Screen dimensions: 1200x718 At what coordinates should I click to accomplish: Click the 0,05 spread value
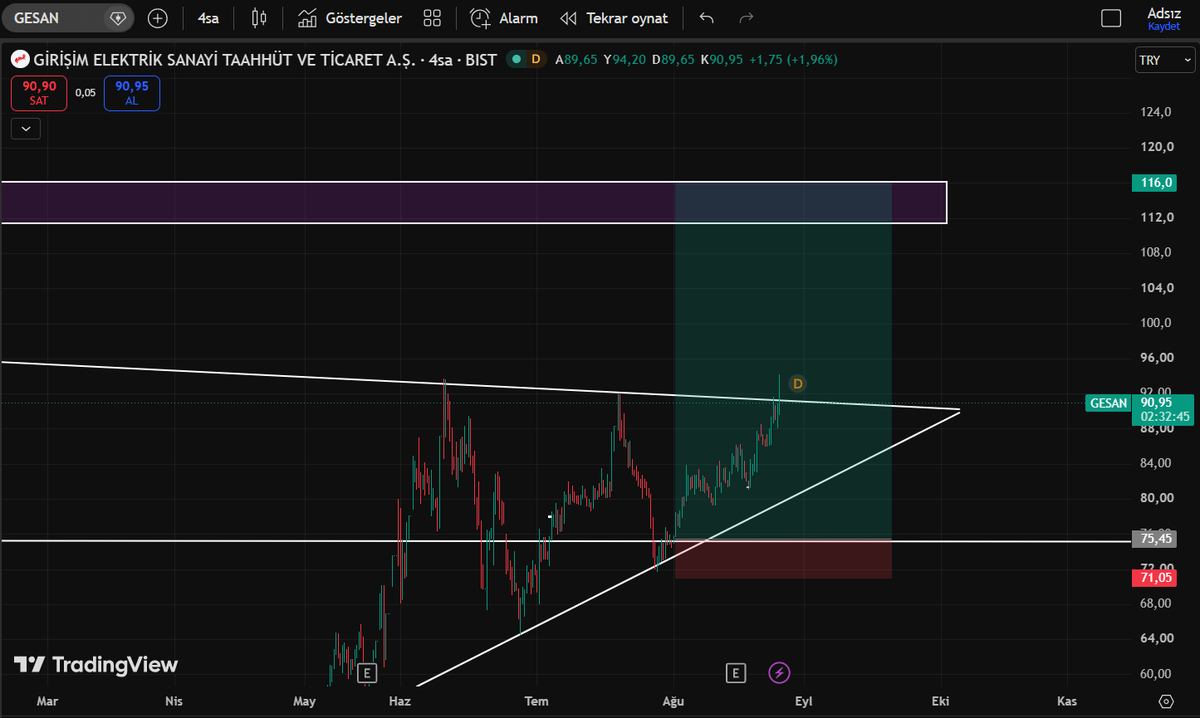point(86,93)
